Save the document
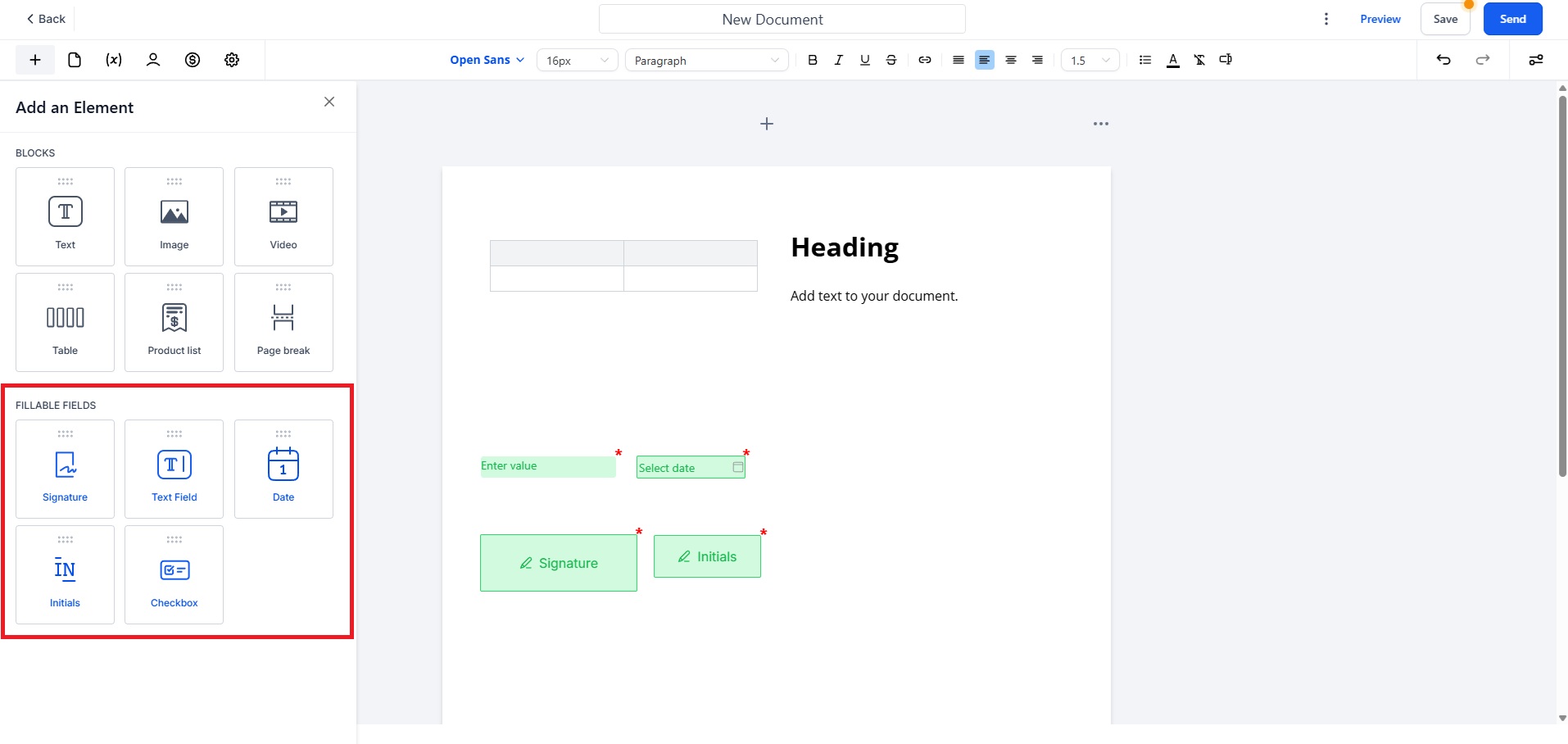The height and width of the screenshot is (744, 1568). pos(1445,19)
